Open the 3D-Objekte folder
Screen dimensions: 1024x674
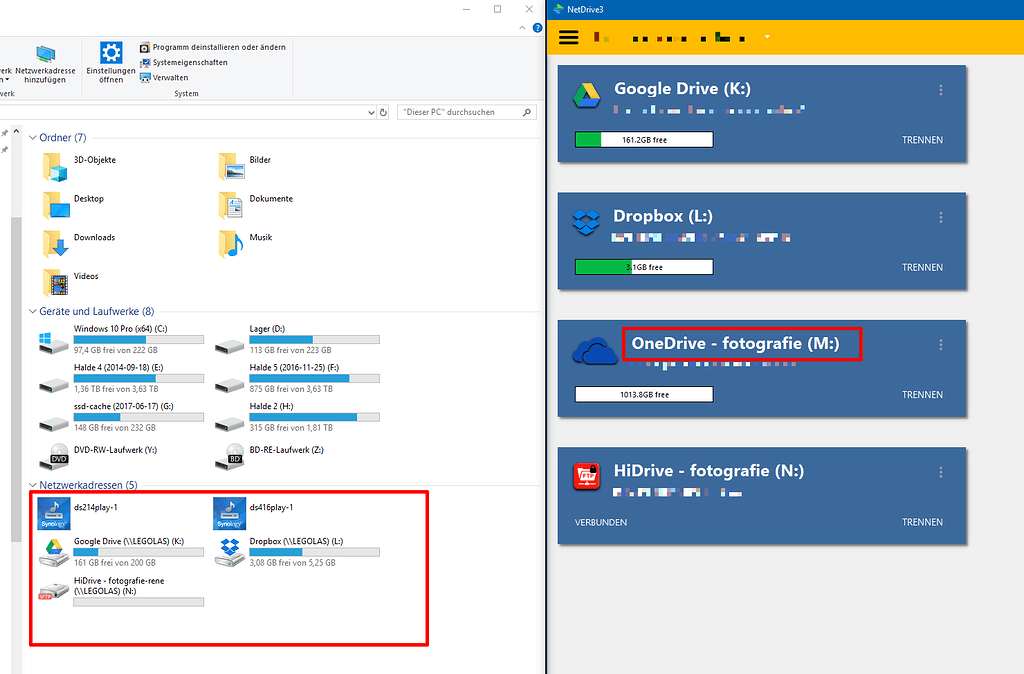[x=80, y=167]
